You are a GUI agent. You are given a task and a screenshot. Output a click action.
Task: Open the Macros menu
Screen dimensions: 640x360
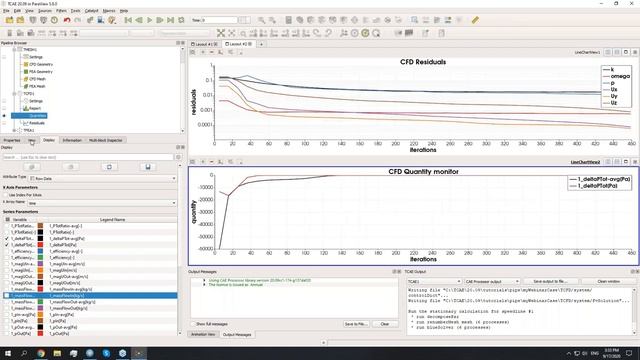click(109, 11)
